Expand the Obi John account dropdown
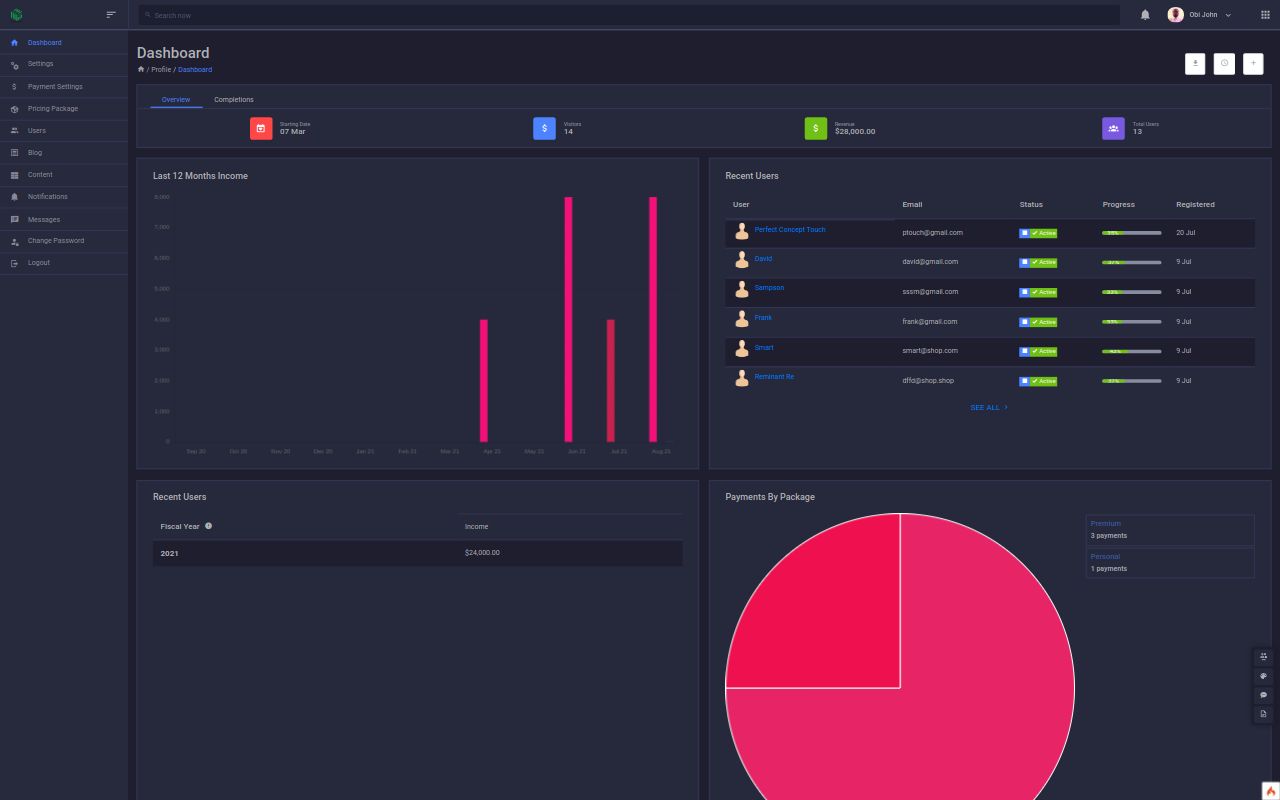The height and width of the screenshot is (800, 1280). click(x=1200, y=15)
